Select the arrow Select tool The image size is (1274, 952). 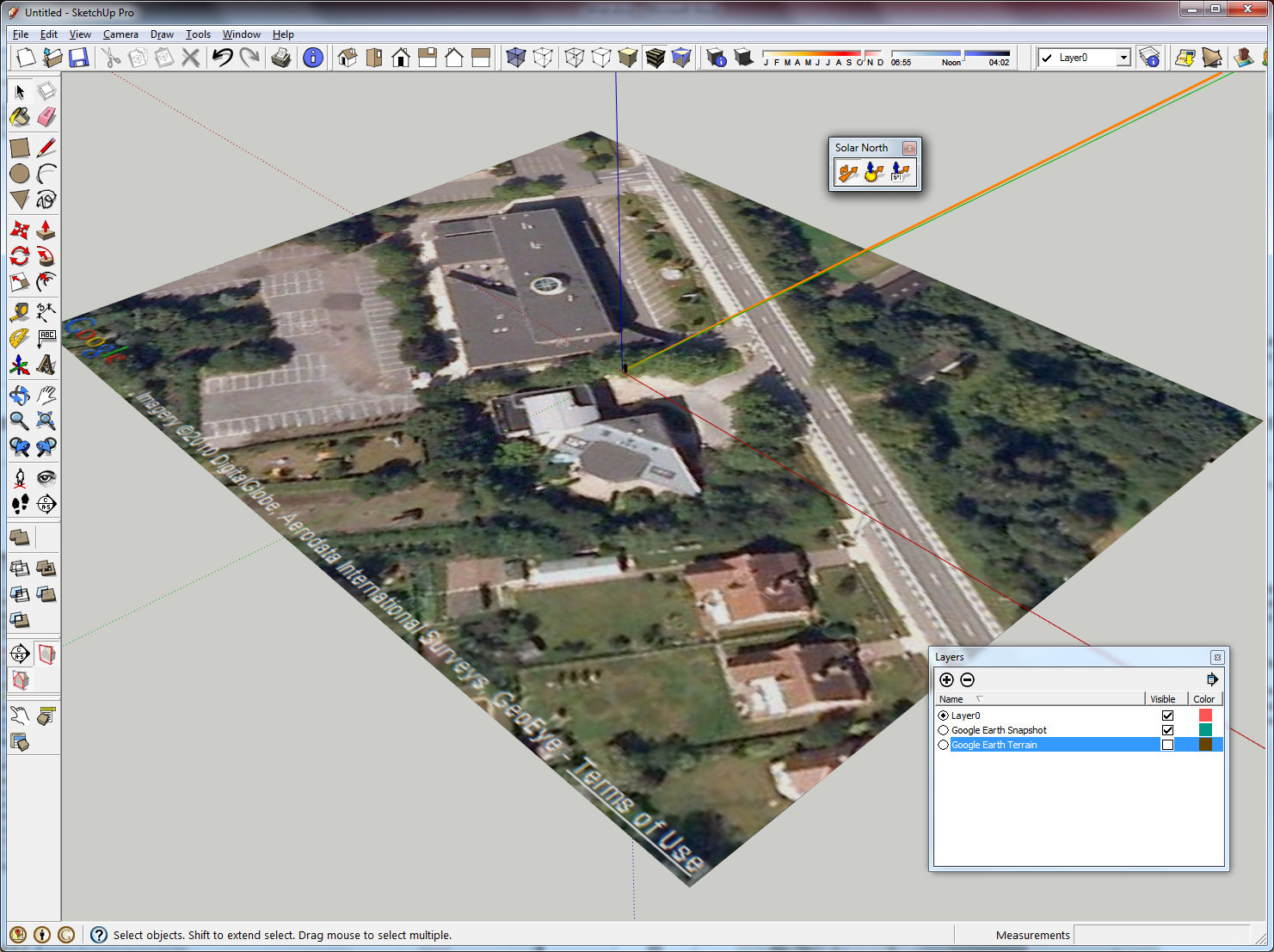20,91
